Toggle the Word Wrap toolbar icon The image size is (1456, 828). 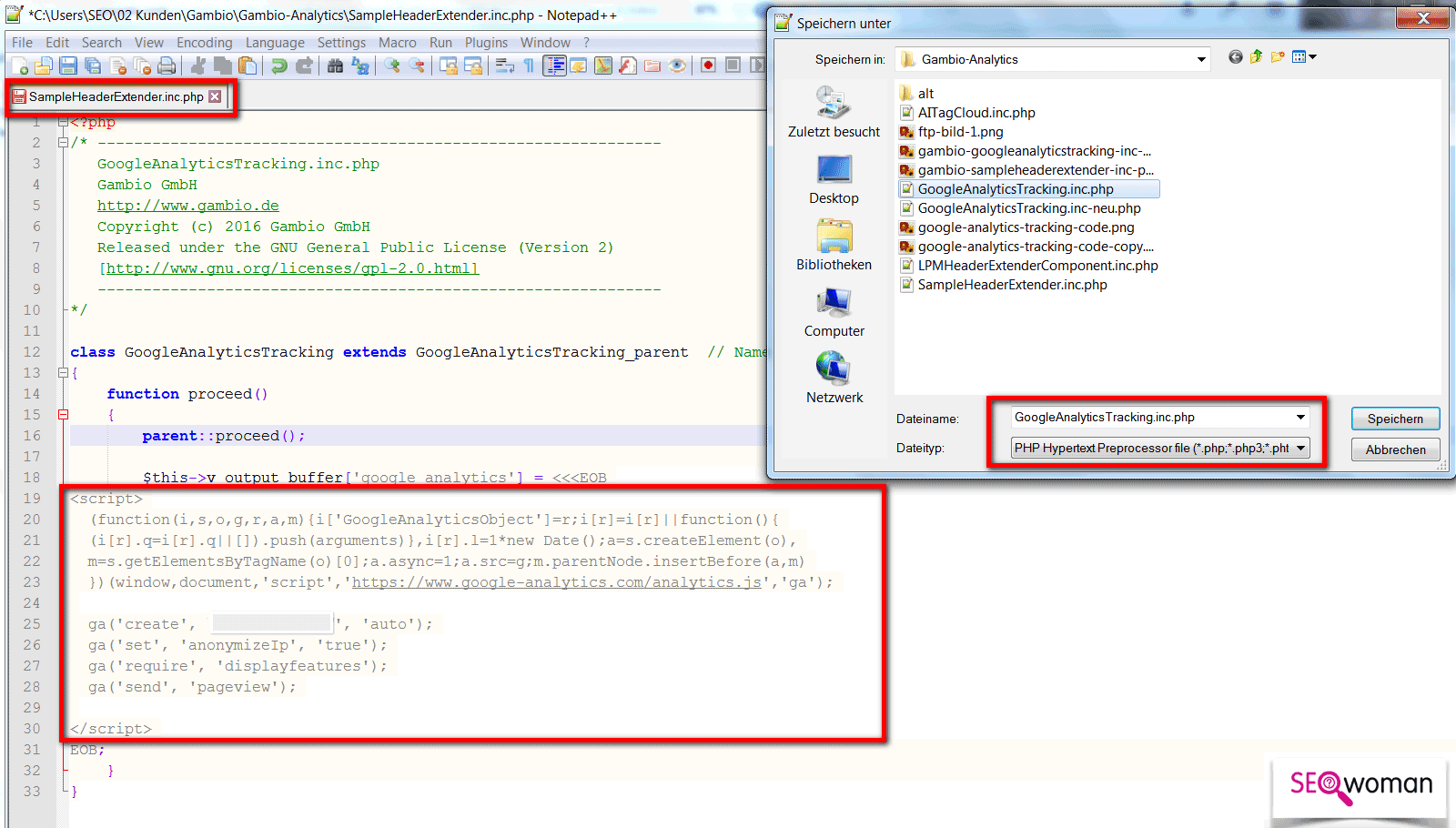click(505, 66)
